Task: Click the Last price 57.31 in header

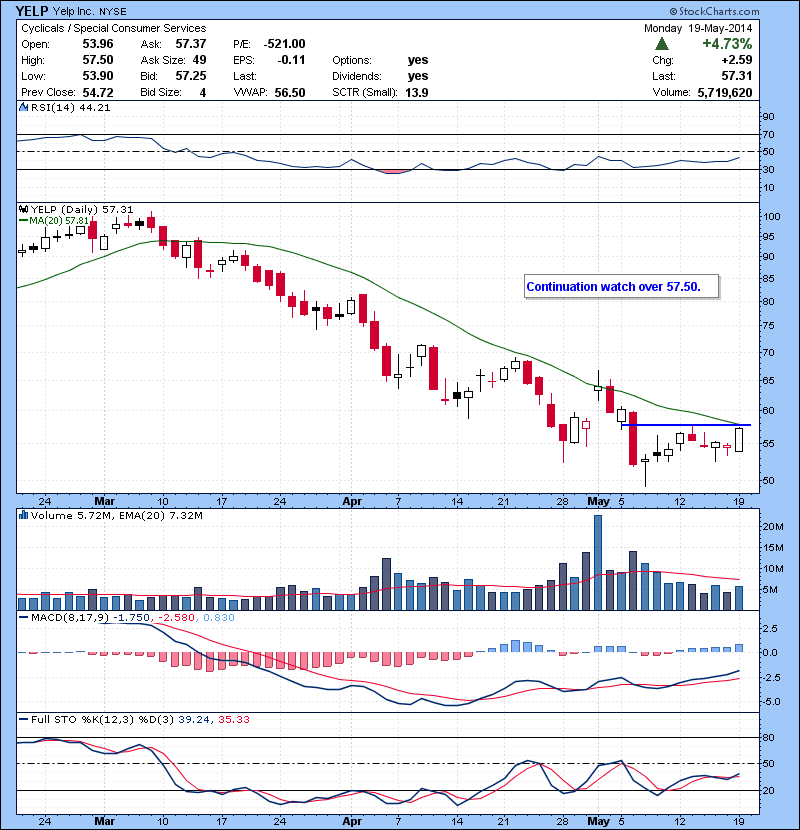Action: click(x=736, y=76)
